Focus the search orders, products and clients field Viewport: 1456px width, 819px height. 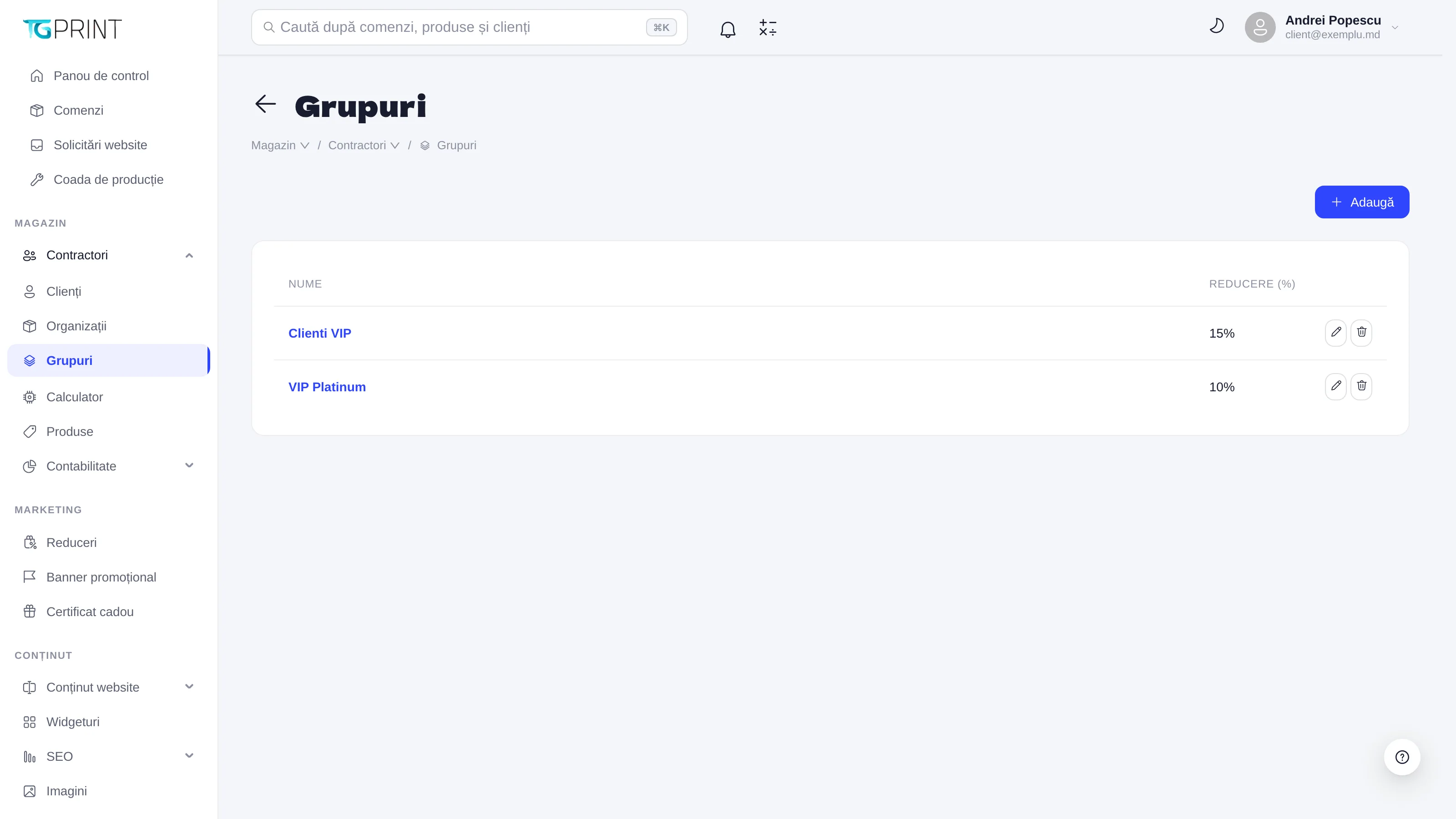tap(469, 27)
